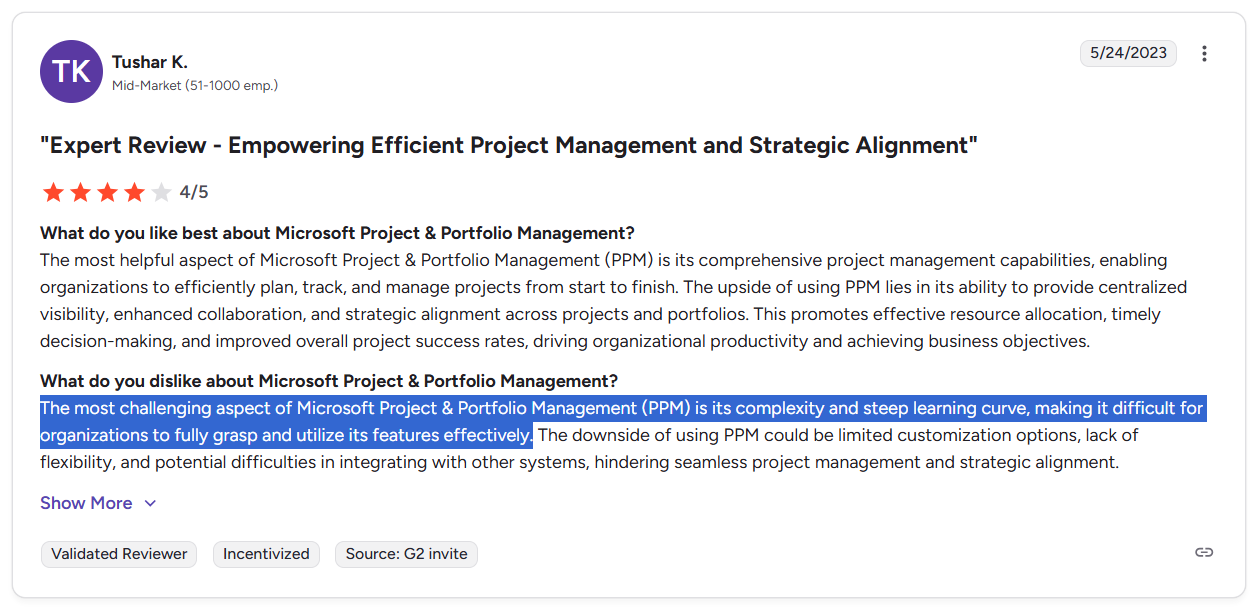Click the highlighted 'most challenging aspect' sentence
Viewport: 1253px width, 616px height.
pyautogui.click(x=622, y=422)
